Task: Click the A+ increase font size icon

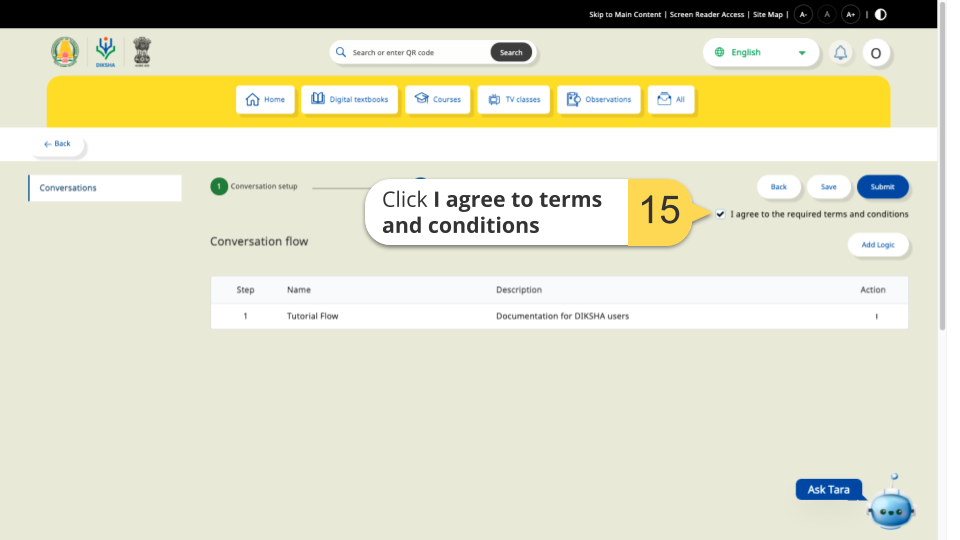Action: (x=850, y=14)
